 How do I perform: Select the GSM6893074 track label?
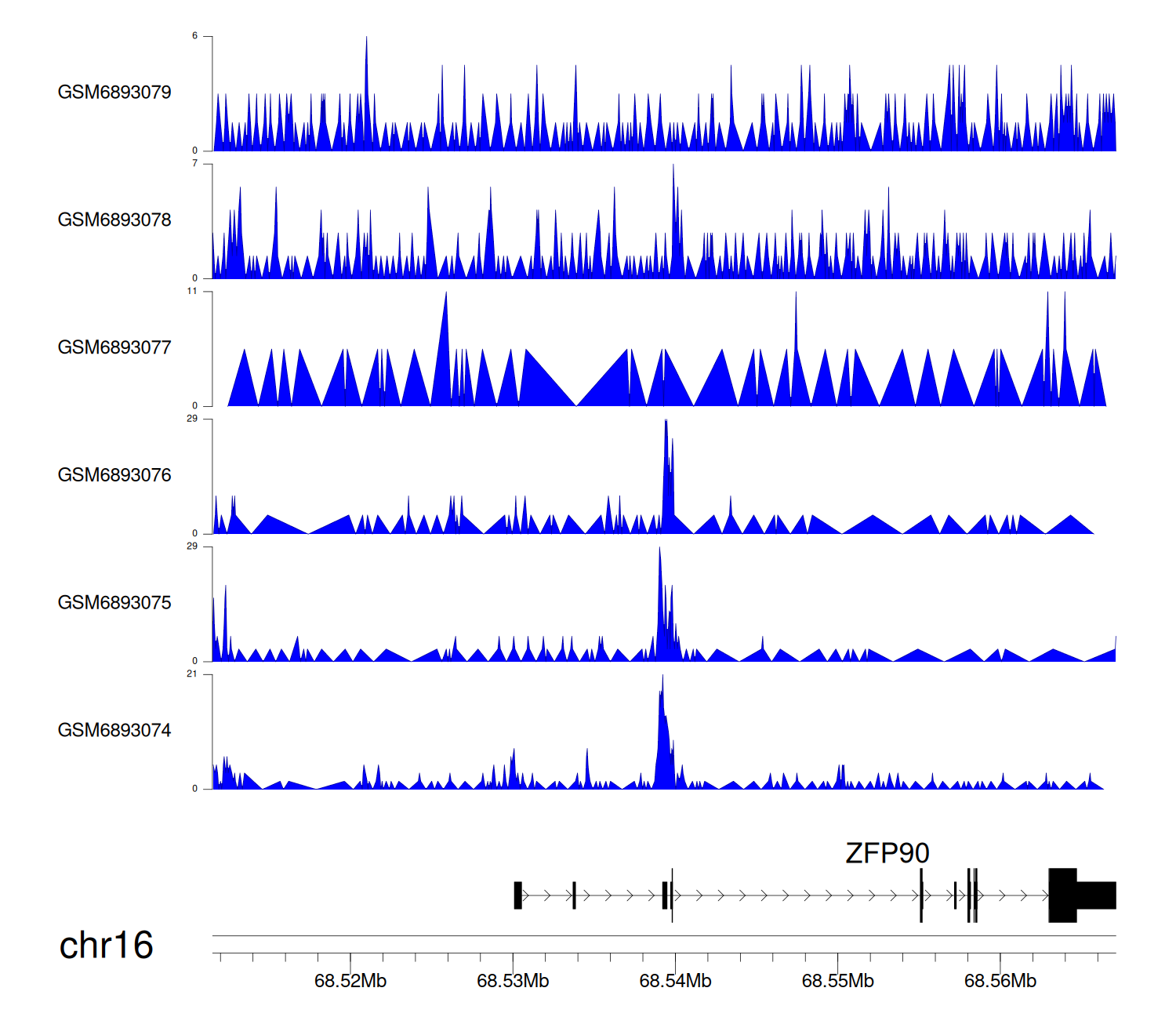(x=114, y=731)
